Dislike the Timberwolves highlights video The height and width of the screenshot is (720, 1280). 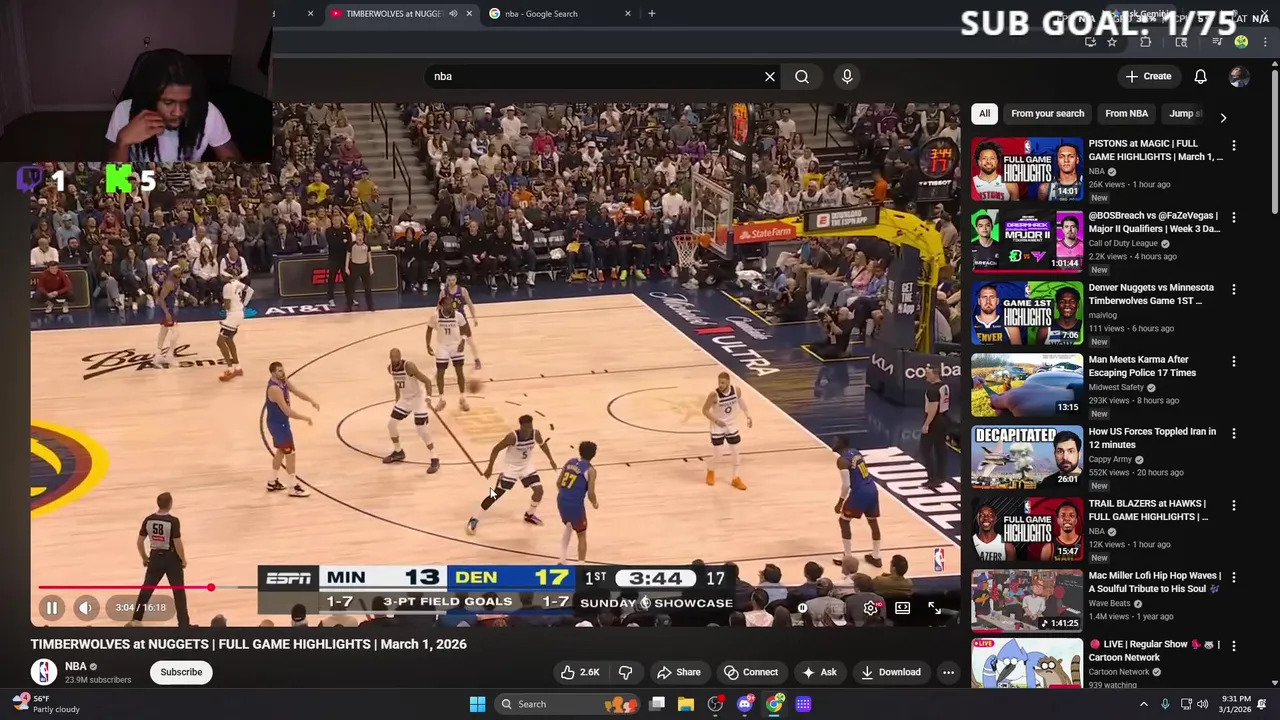coord(626,672)
